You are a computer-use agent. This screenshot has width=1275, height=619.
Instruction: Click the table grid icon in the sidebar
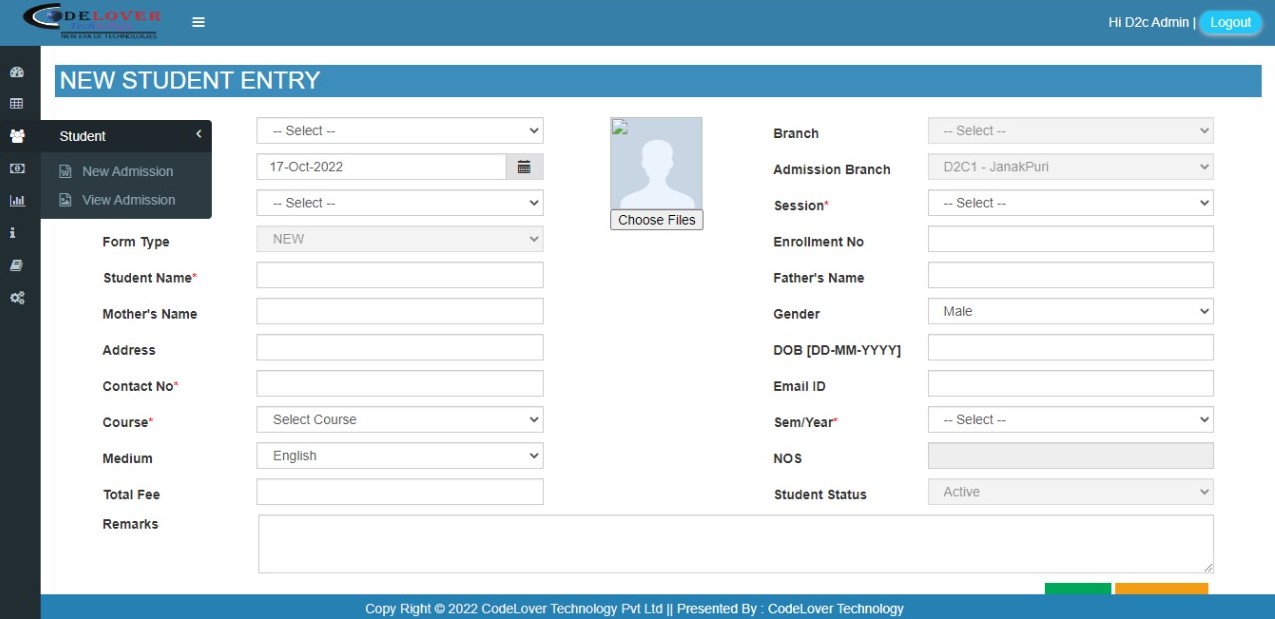16,102
